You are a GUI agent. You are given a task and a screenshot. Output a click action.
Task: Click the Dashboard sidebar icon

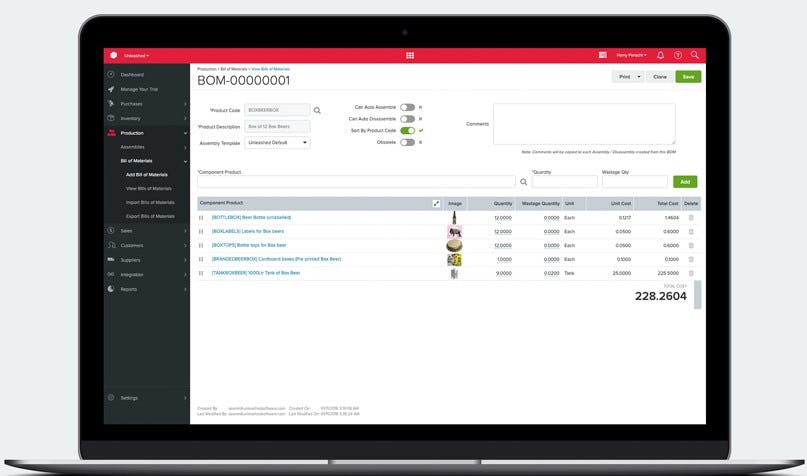111,74
